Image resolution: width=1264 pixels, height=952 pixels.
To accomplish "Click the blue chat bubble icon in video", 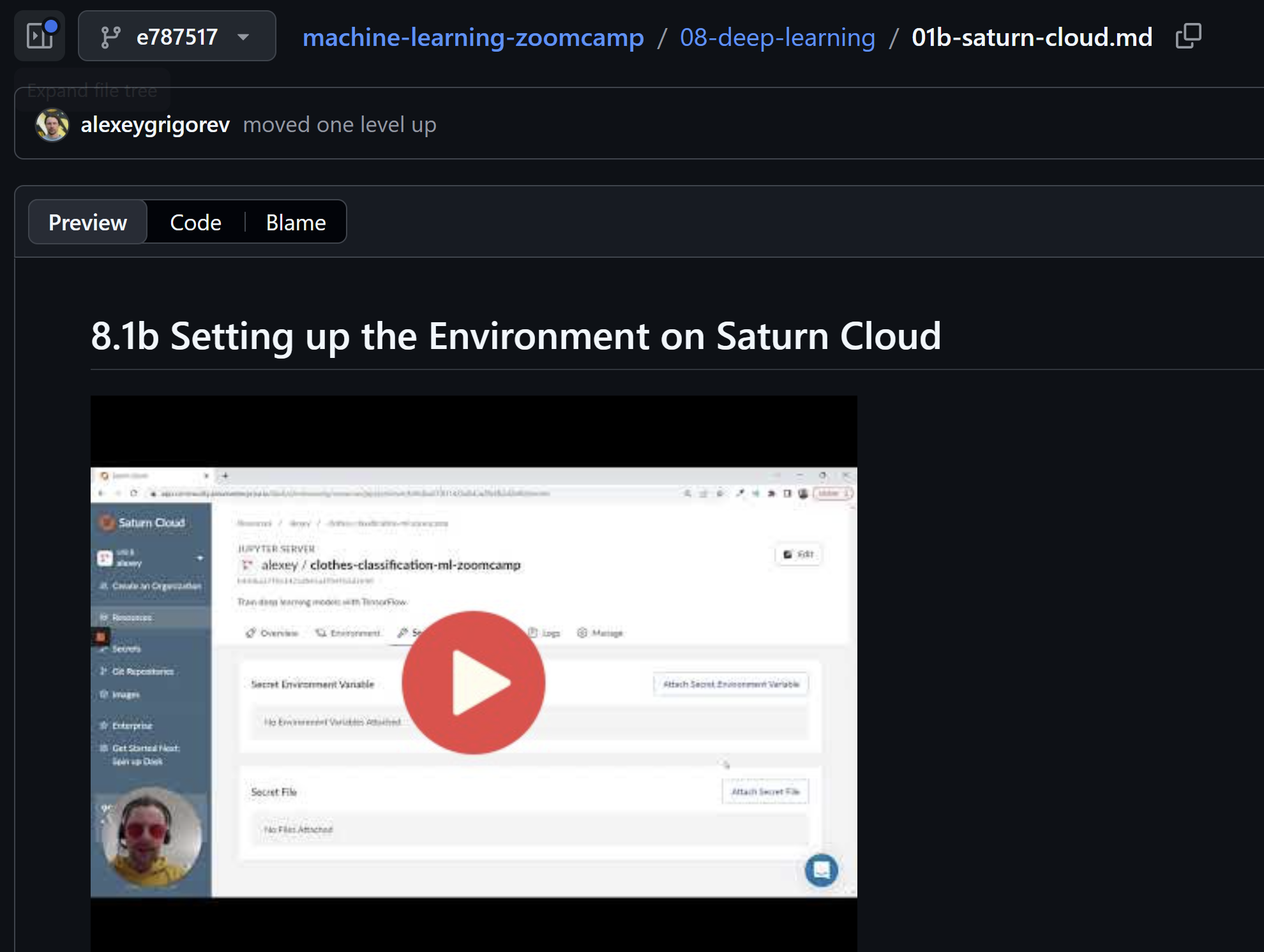I will point(821,870).
